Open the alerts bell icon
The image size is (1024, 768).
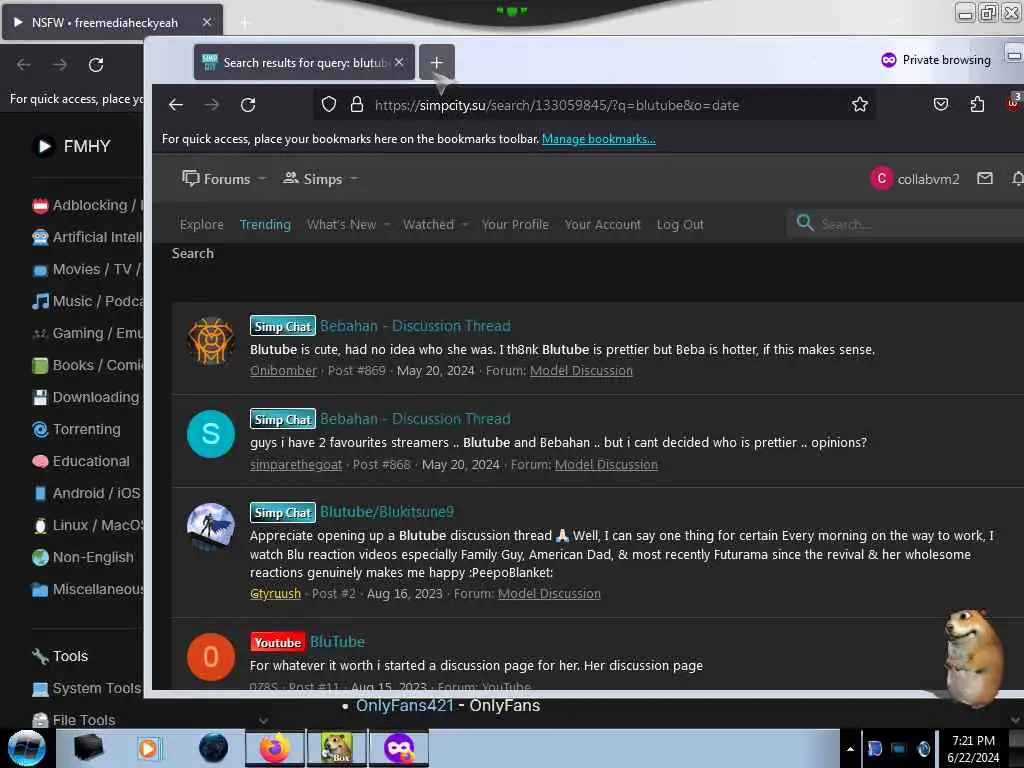[1017, 178]
